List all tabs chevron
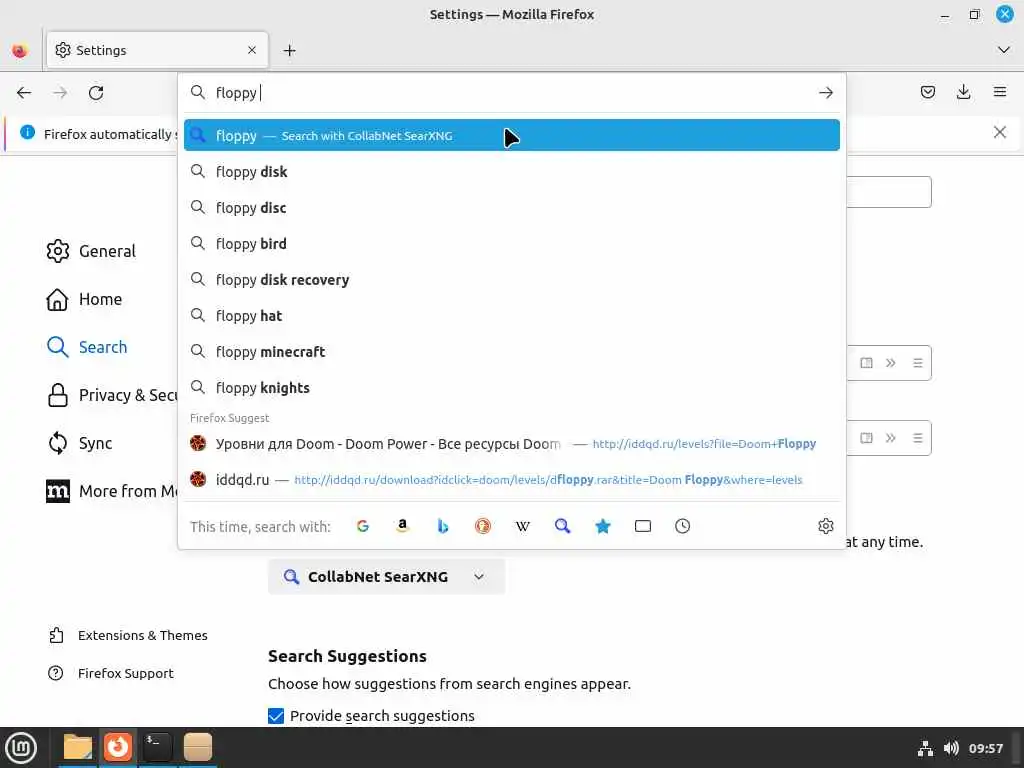The image size is (1024, 768). coord(1004,50)
